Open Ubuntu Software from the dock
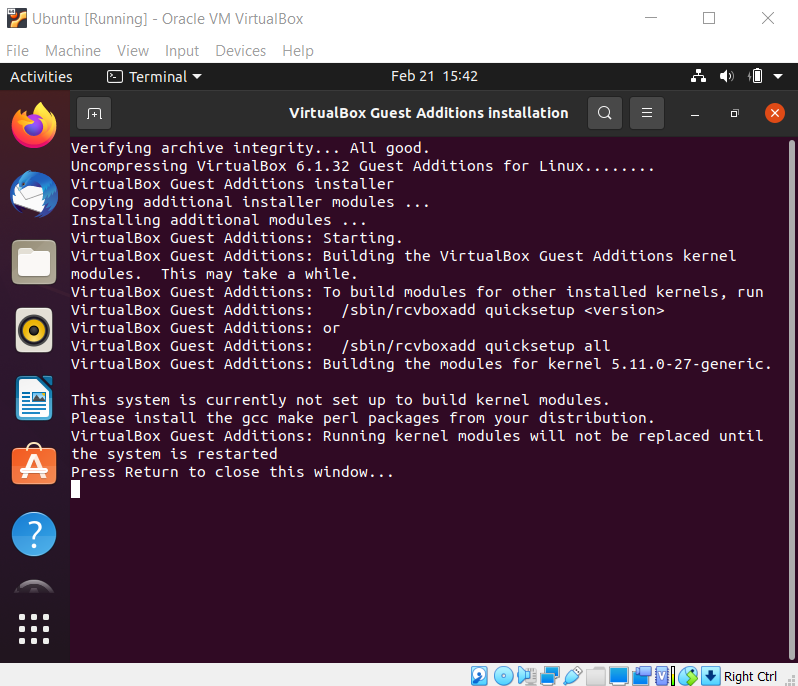This screenshot has width=798, height=686. click(x=34, y=464)
